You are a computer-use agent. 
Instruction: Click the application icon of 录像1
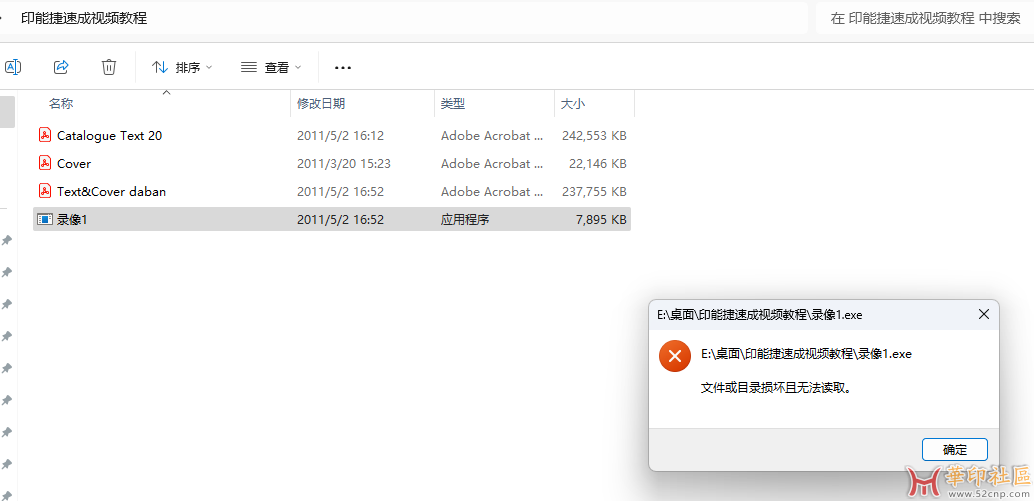click(45, 220)
